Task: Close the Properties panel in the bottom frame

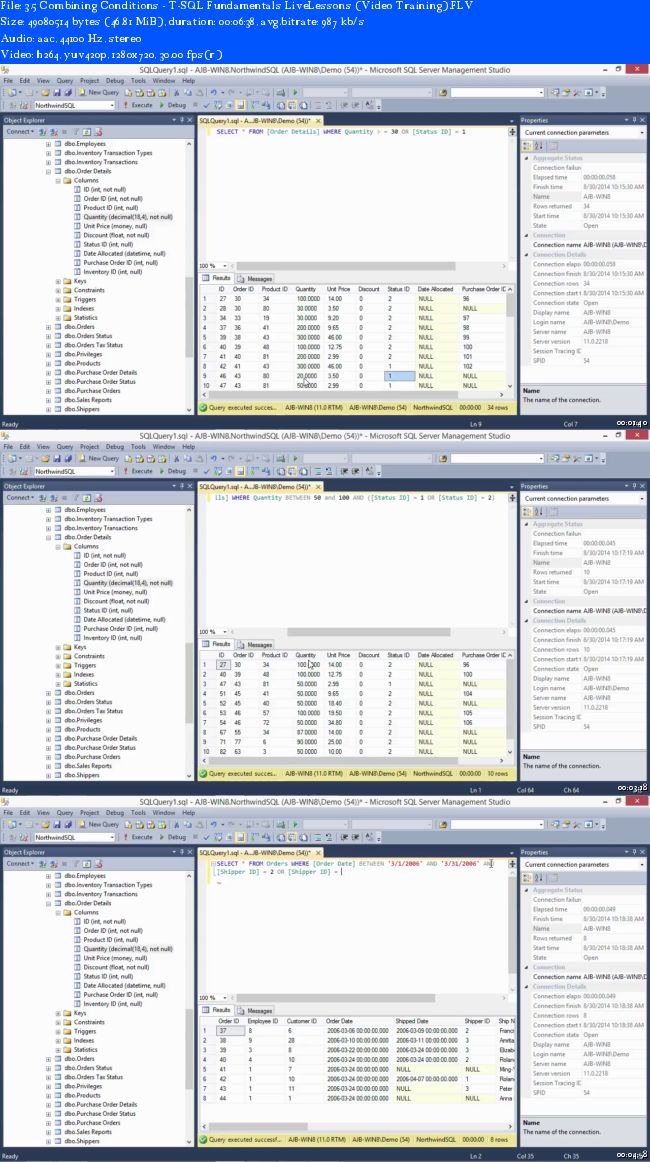Action: (644, 852)
